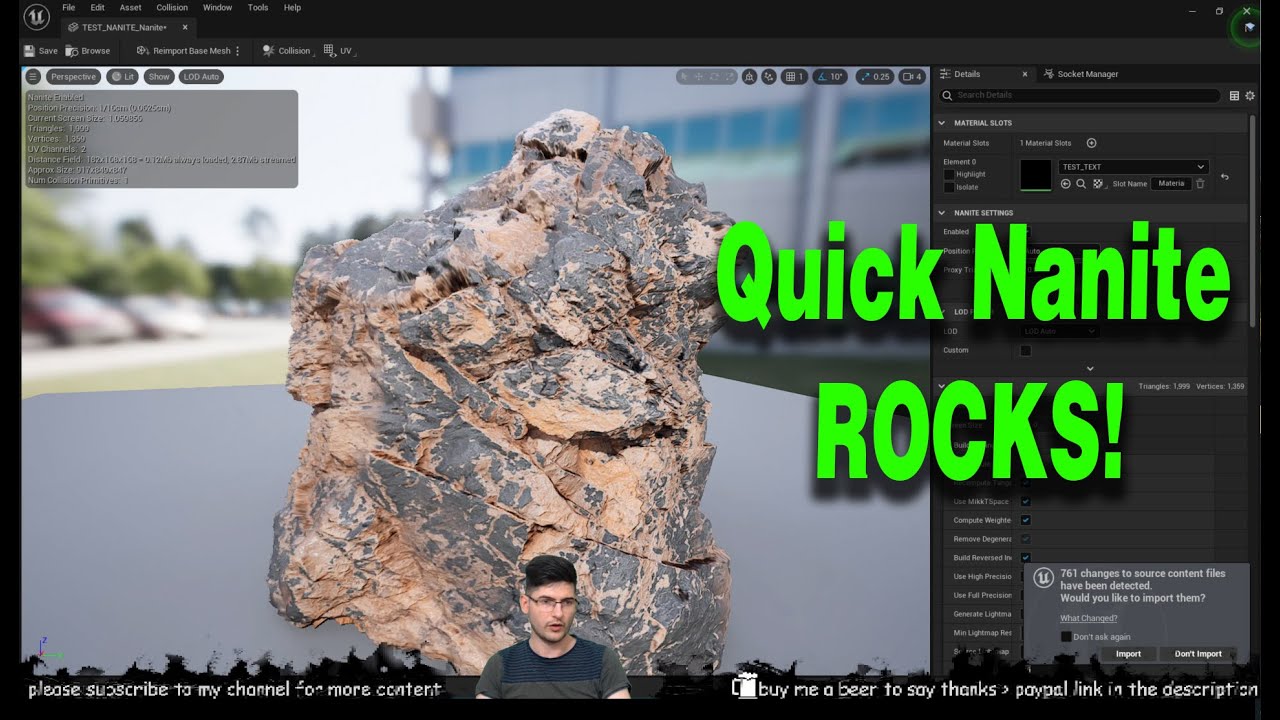Switch to the Socket Manager tab
The image size is (1280, 720).
[1080, 74]
